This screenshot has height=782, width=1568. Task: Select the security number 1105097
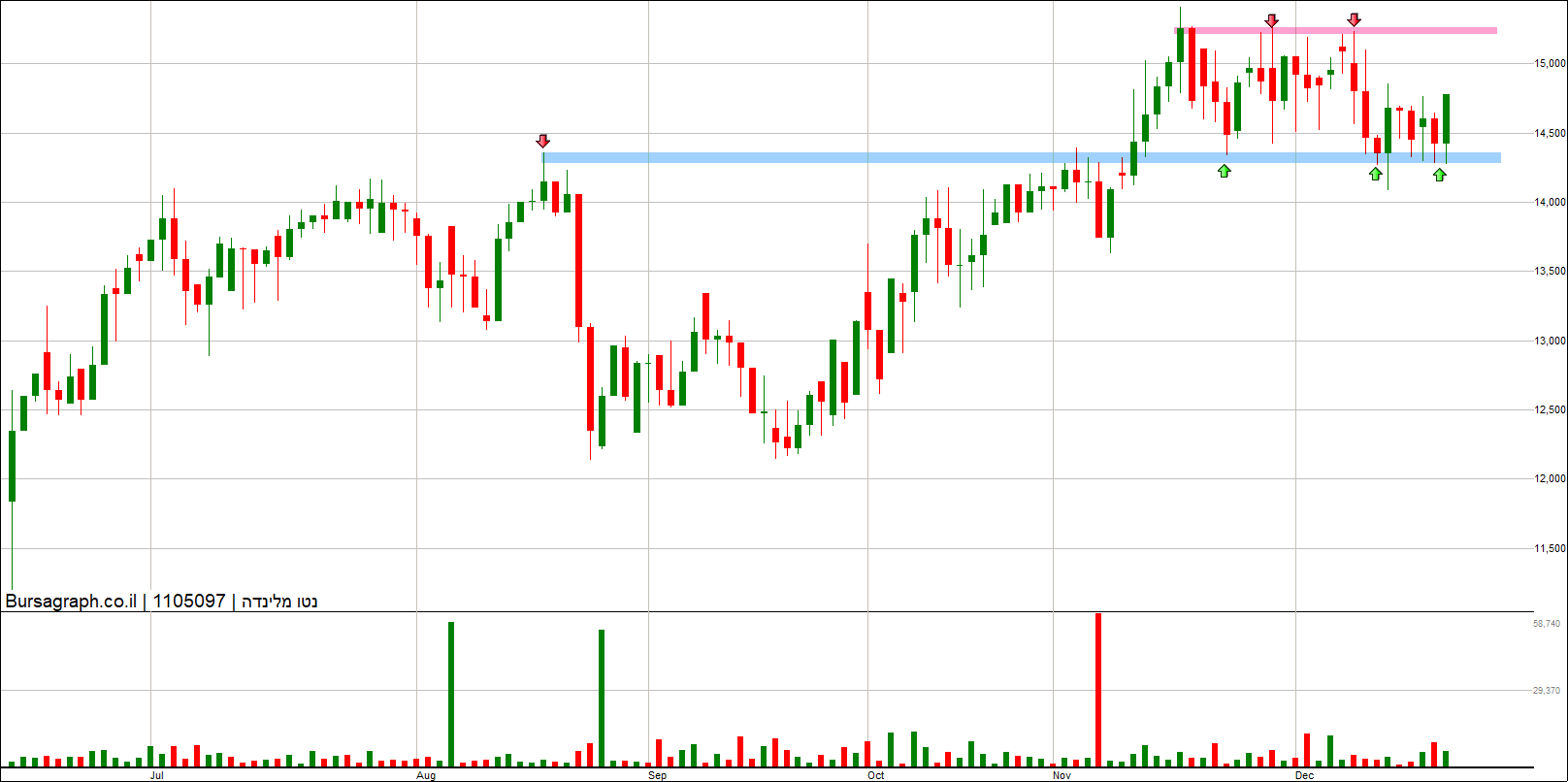click(189, 602)
